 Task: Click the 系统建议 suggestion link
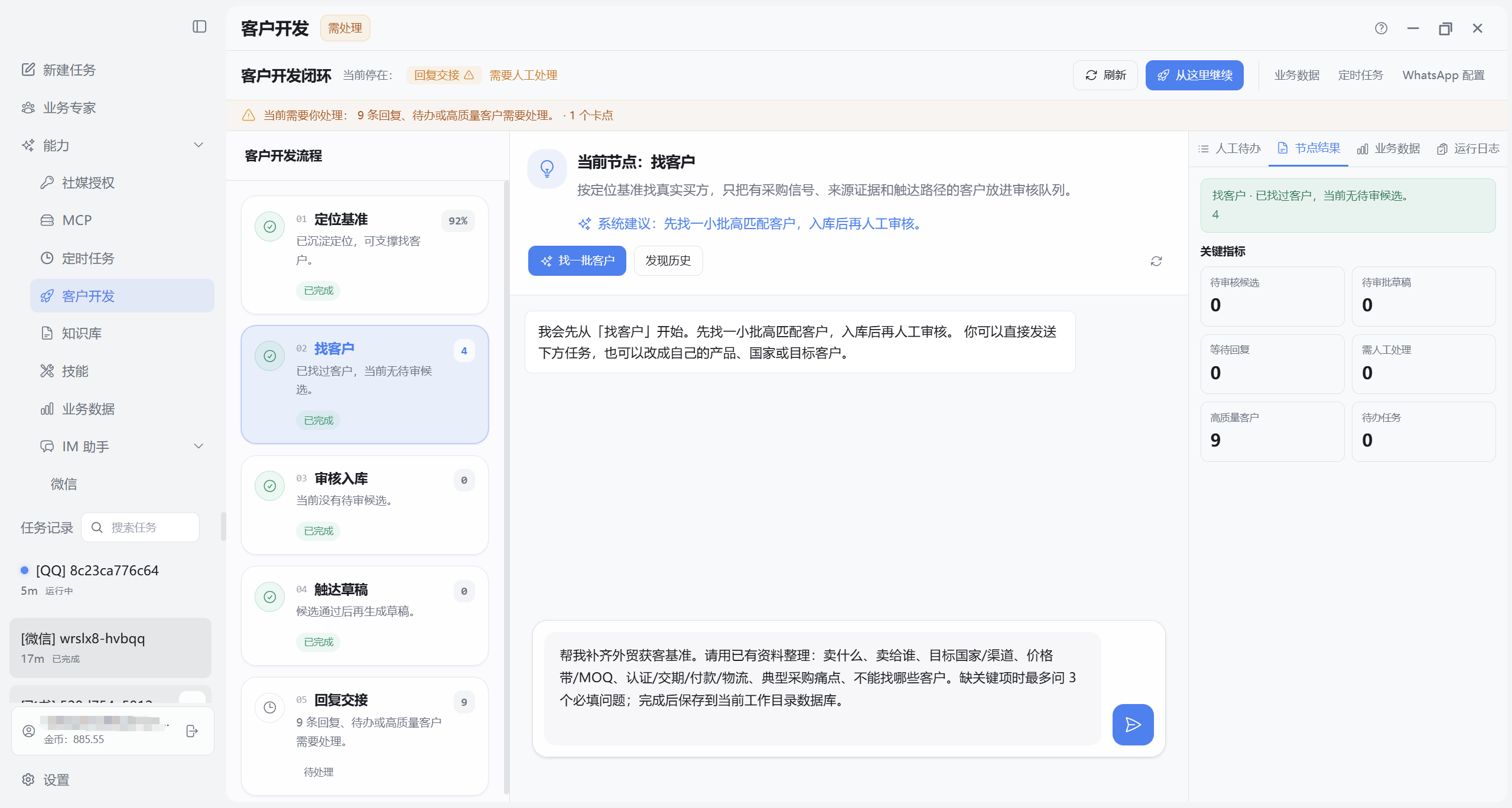pyautogui.click(x=751, y=224)
